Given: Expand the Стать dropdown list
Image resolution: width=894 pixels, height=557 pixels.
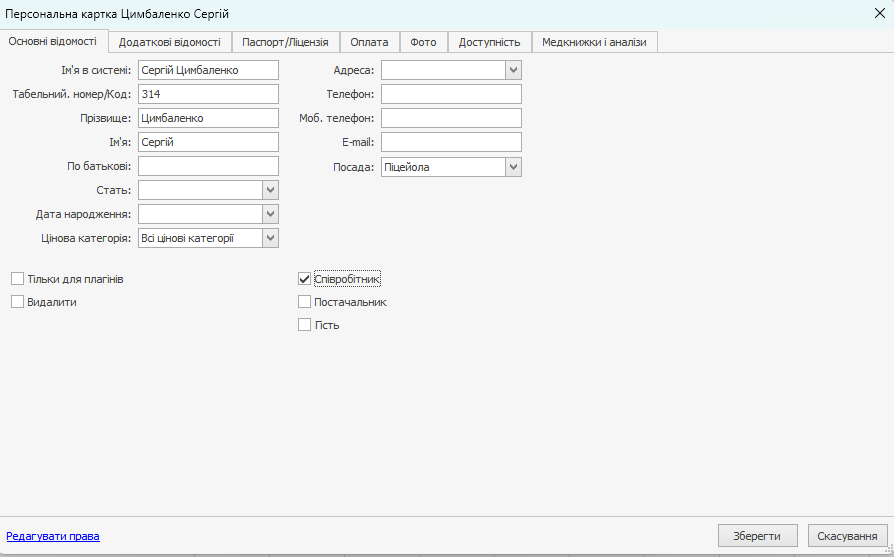Looking at the screenshot, I should click(270, 190).
